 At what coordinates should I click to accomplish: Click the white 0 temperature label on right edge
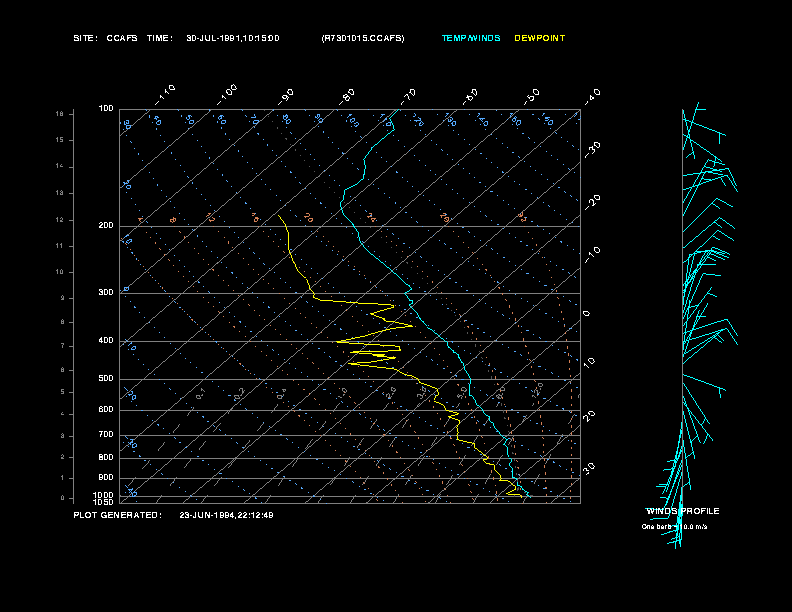(586, 314)
